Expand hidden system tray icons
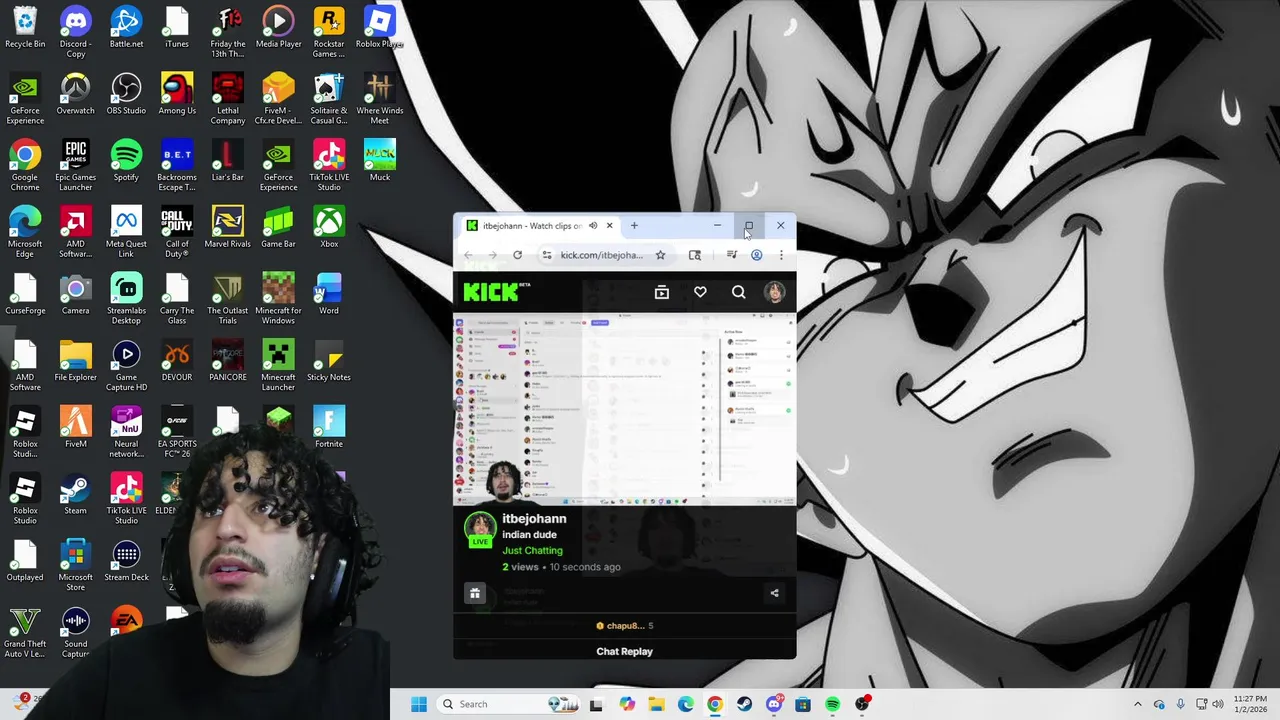The image size is (1280, 720). coord(1137,704)
